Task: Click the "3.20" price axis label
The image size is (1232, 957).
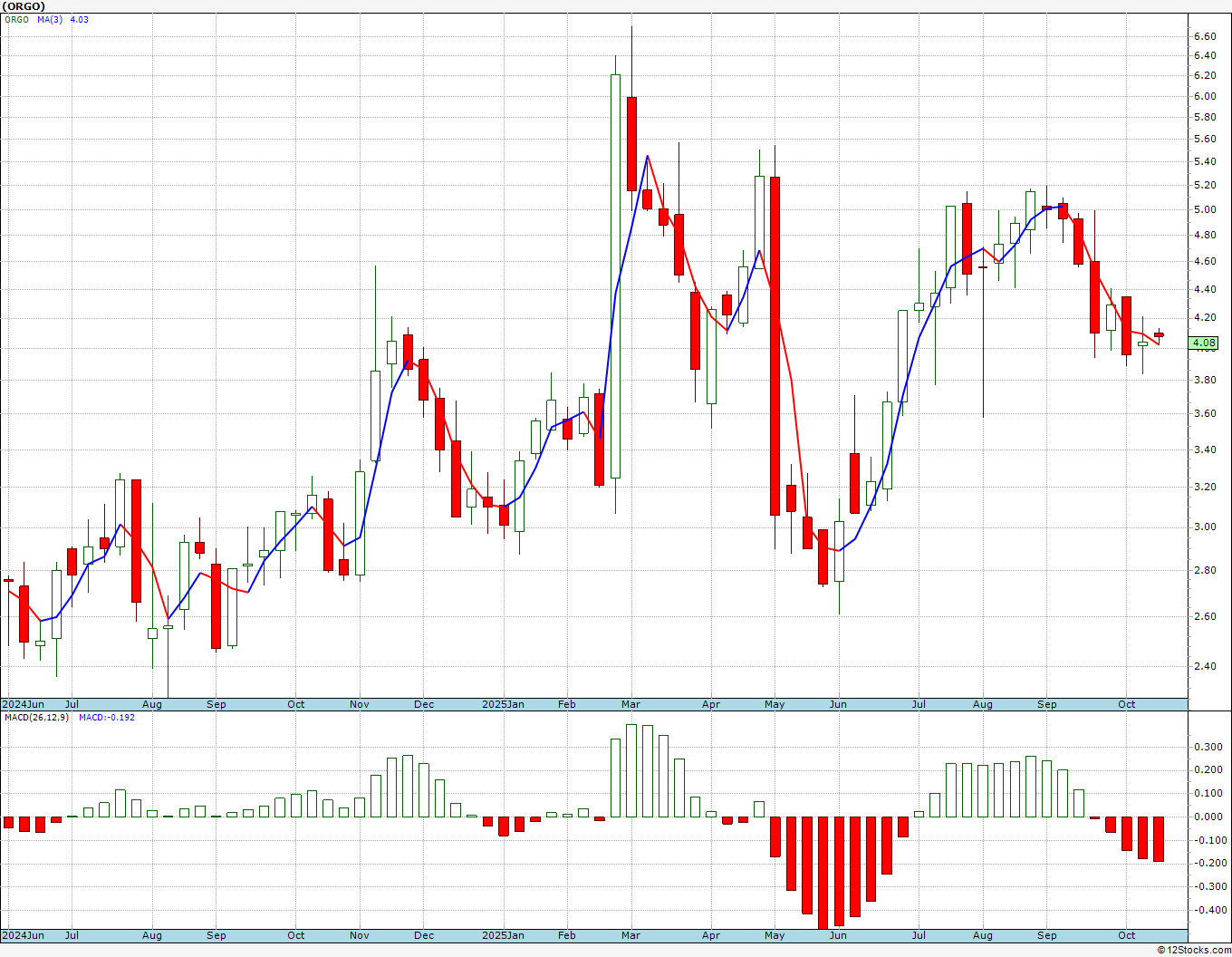Action: pos(1205,487)
